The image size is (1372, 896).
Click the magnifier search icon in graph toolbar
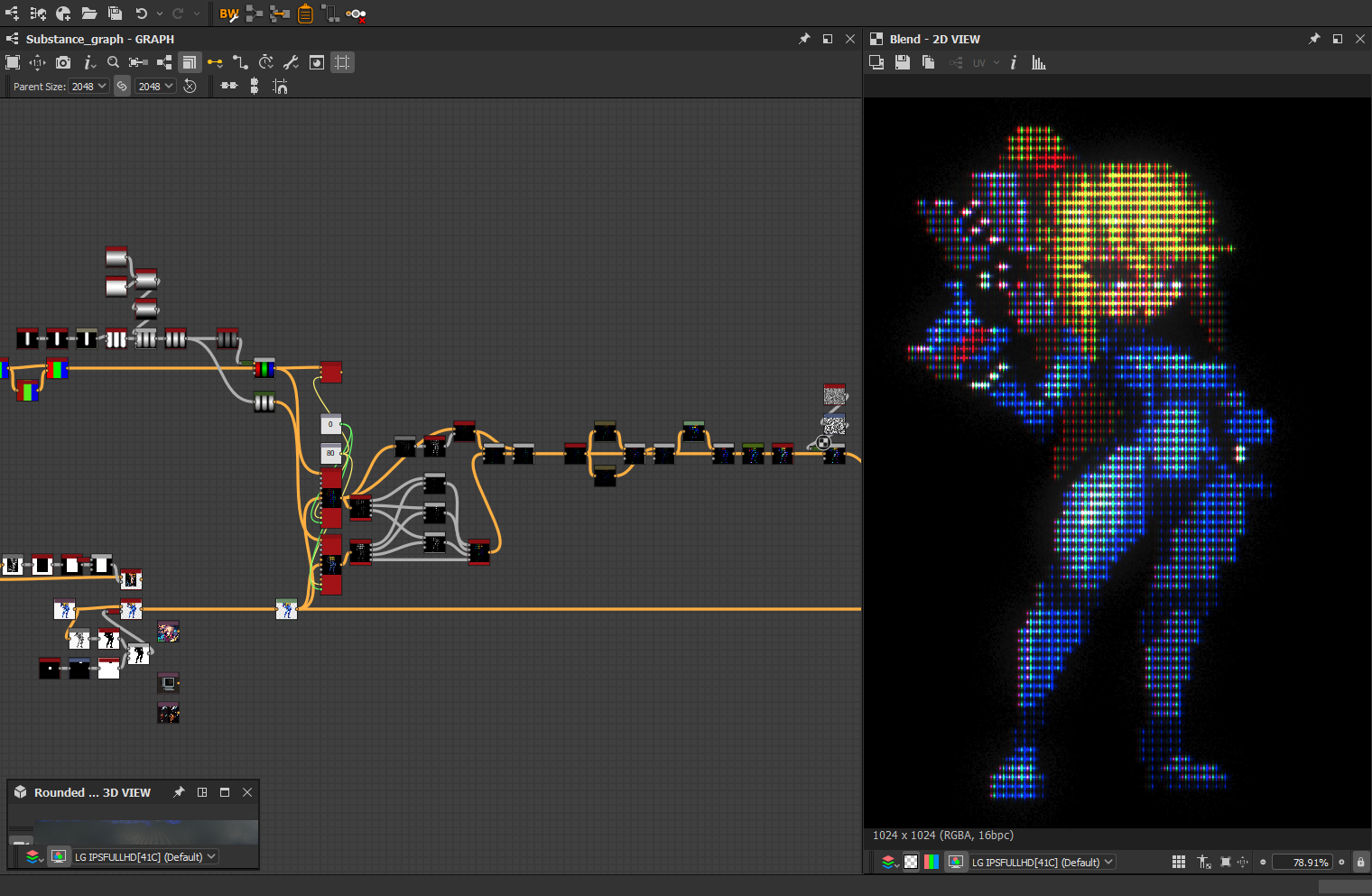(x=113, y=62)
